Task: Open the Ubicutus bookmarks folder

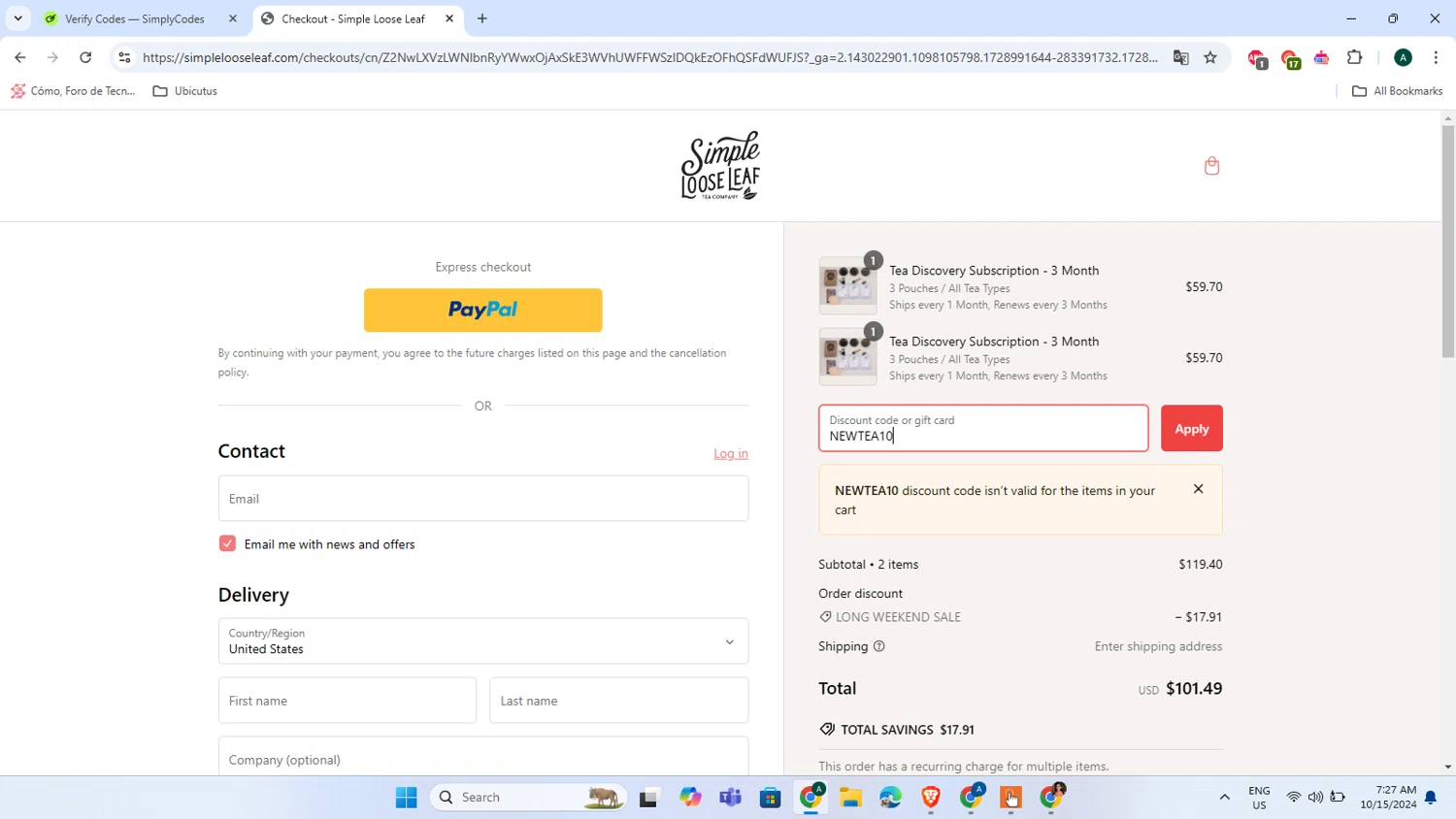Action: pos(185,91)
